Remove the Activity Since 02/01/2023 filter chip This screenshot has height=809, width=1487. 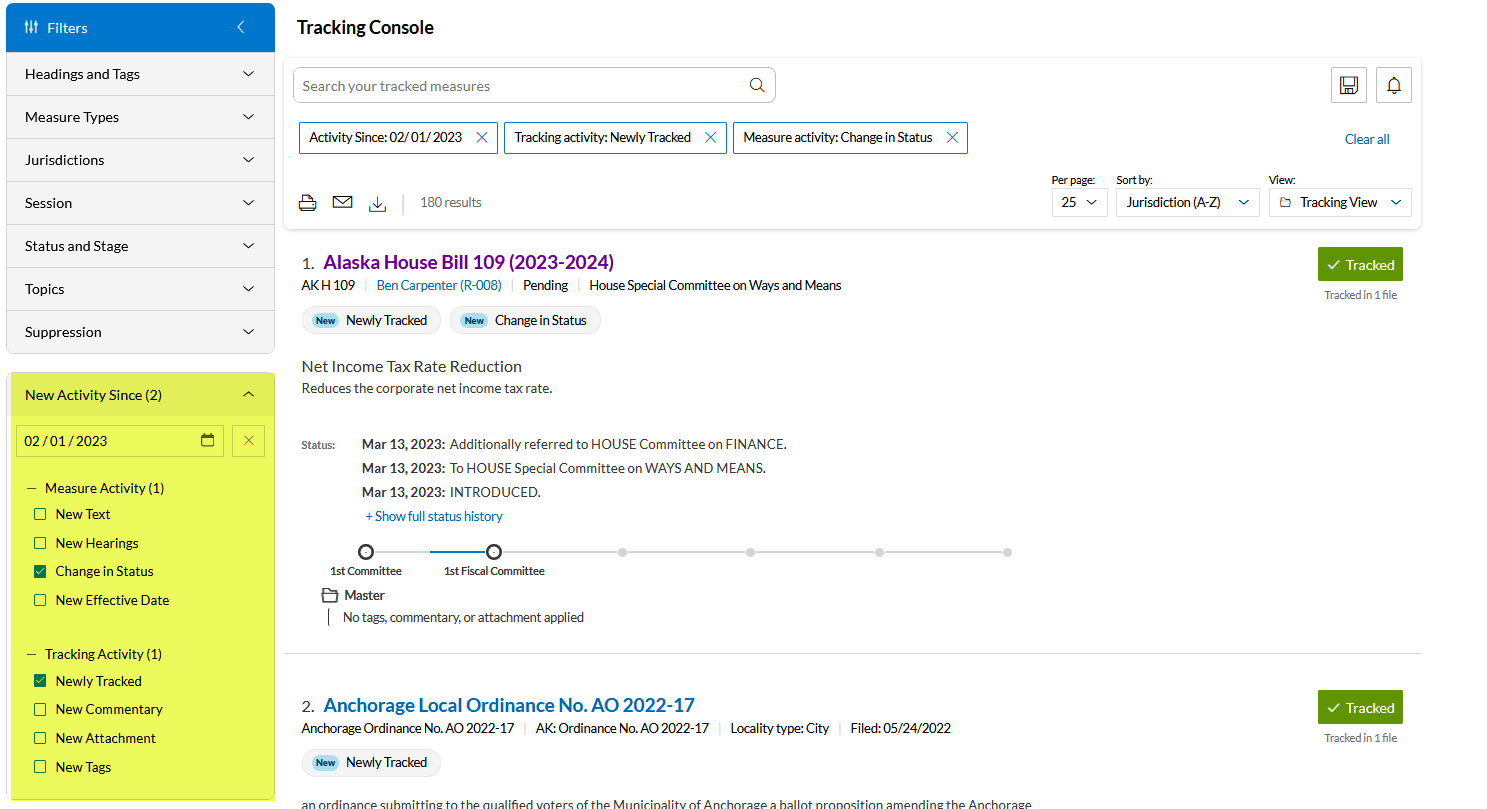[x=481, y=138]
